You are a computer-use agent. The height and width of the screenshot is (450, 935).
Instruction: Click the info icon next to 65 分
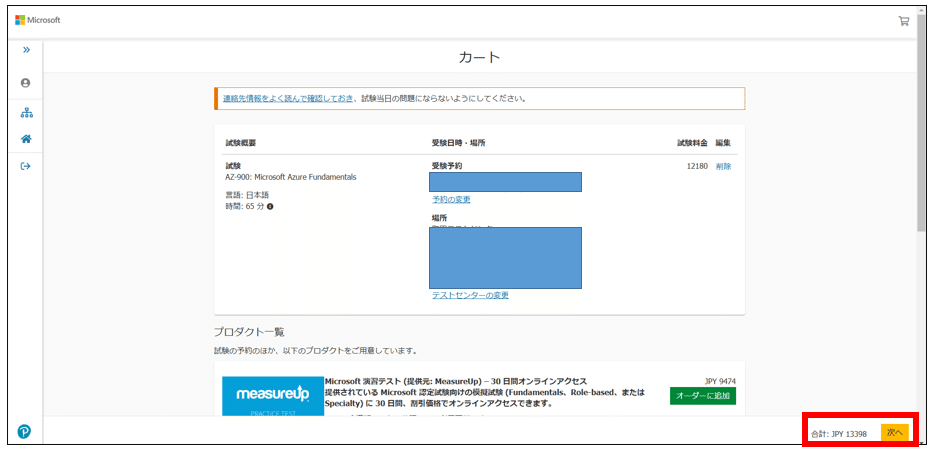(x=270, y=206)
